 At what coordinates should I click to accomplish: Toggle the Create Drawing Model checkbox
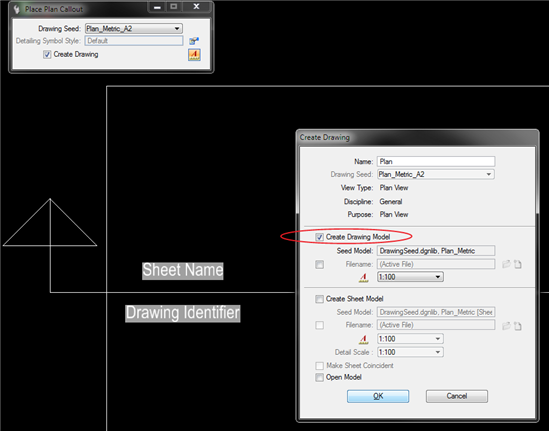(x=319, y=237)
